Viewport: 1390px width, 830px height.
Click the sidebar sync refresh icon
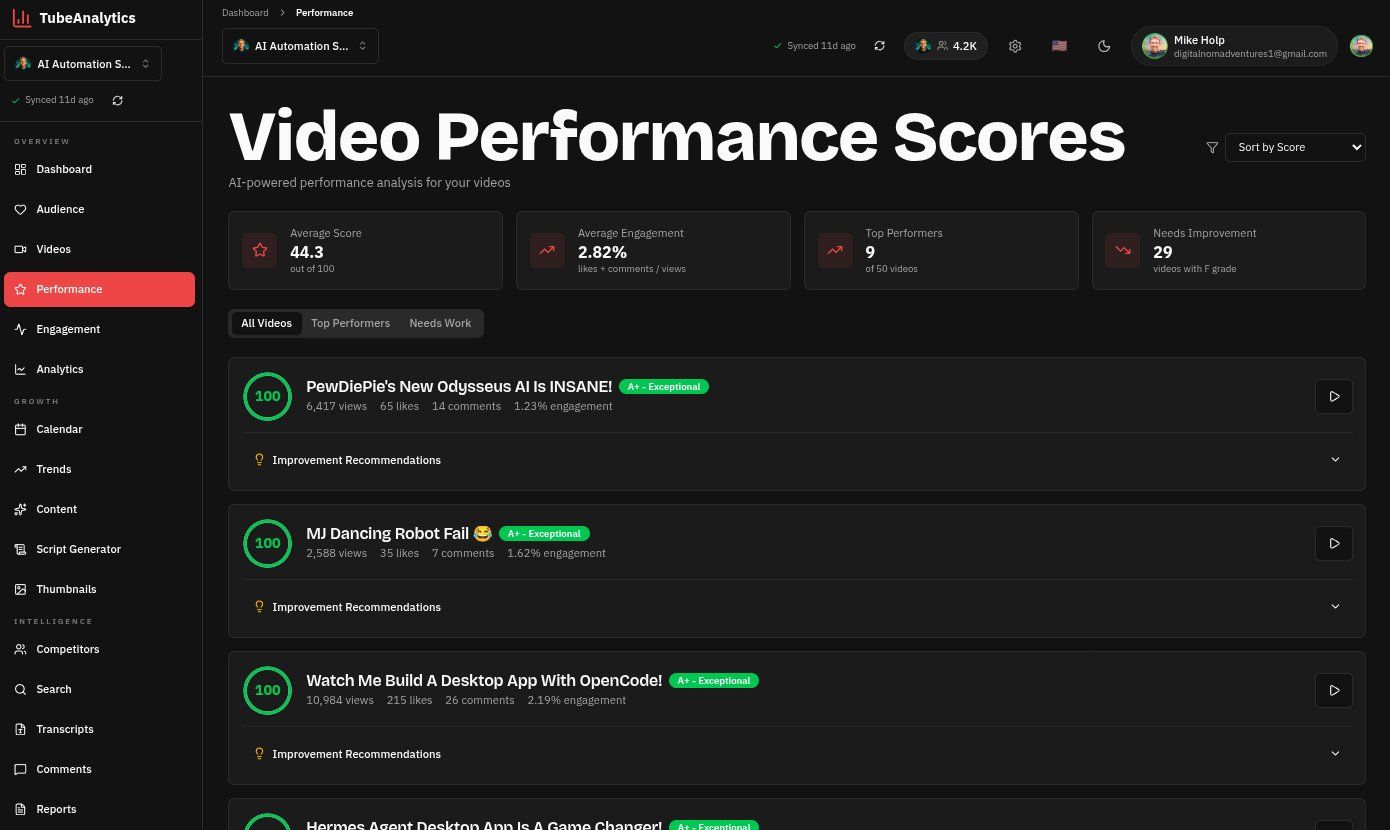[x=118, y=100]
